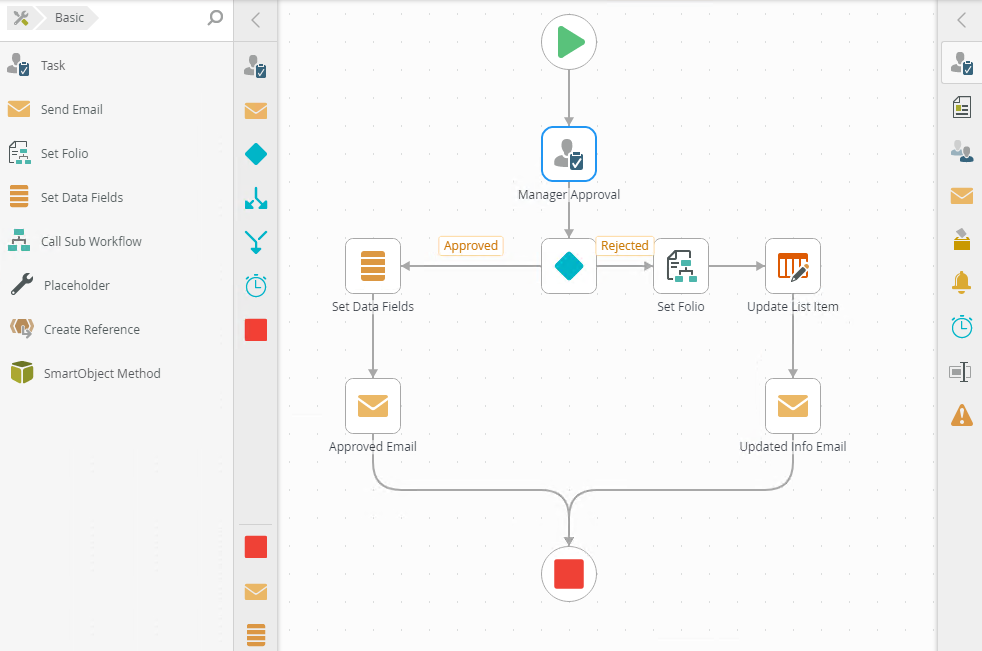The image size is (982, 651).
Task: Expand the right configuration panel chevron
Action: point(961,20)
